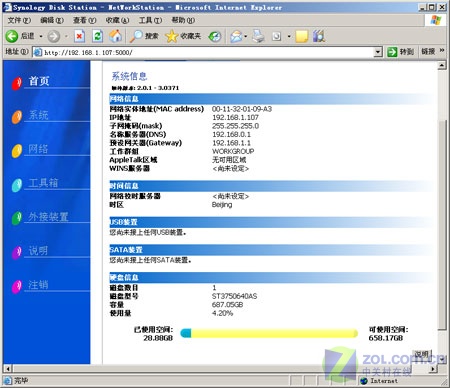Click the vertical scrollbar thumb
This screenshot has width=450, height=388.
(x=442, y=225)
